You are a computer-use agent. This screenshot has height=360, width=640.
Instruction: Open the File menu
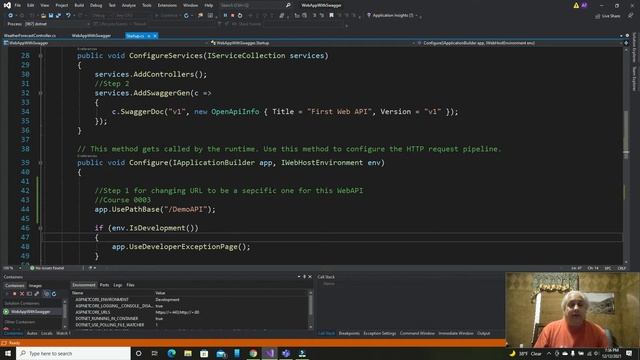18,5
